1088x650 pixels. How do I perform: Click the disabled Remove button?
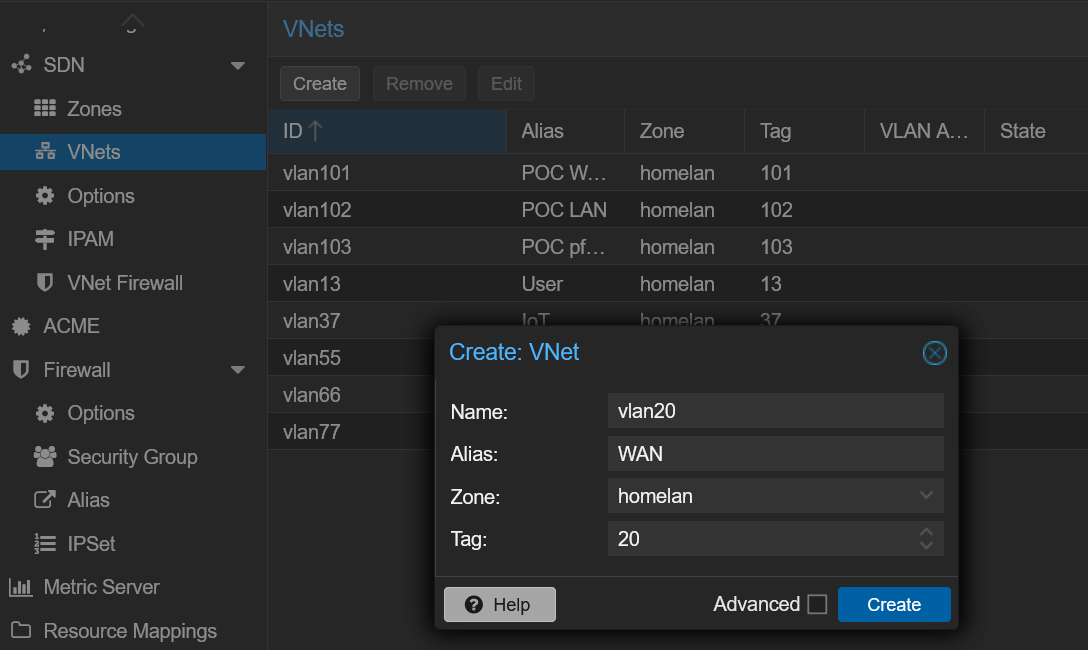click(x=419, y=83)
